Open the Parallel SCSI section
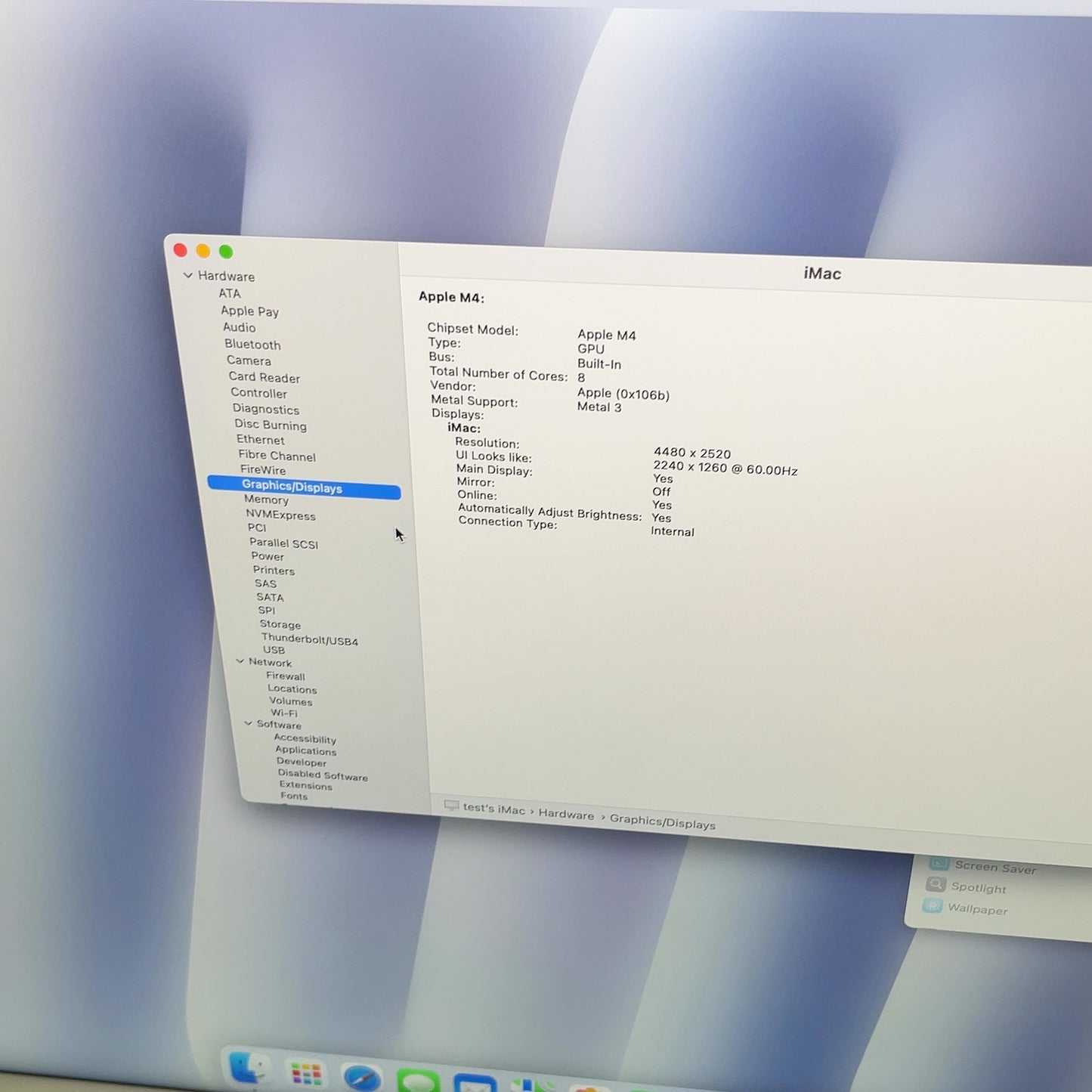 tap(283, 543)
